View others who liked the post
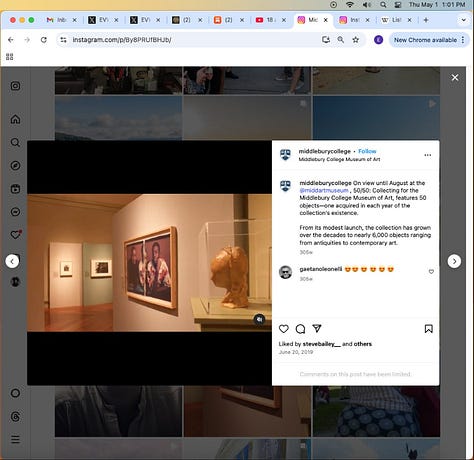 point(363,344)
